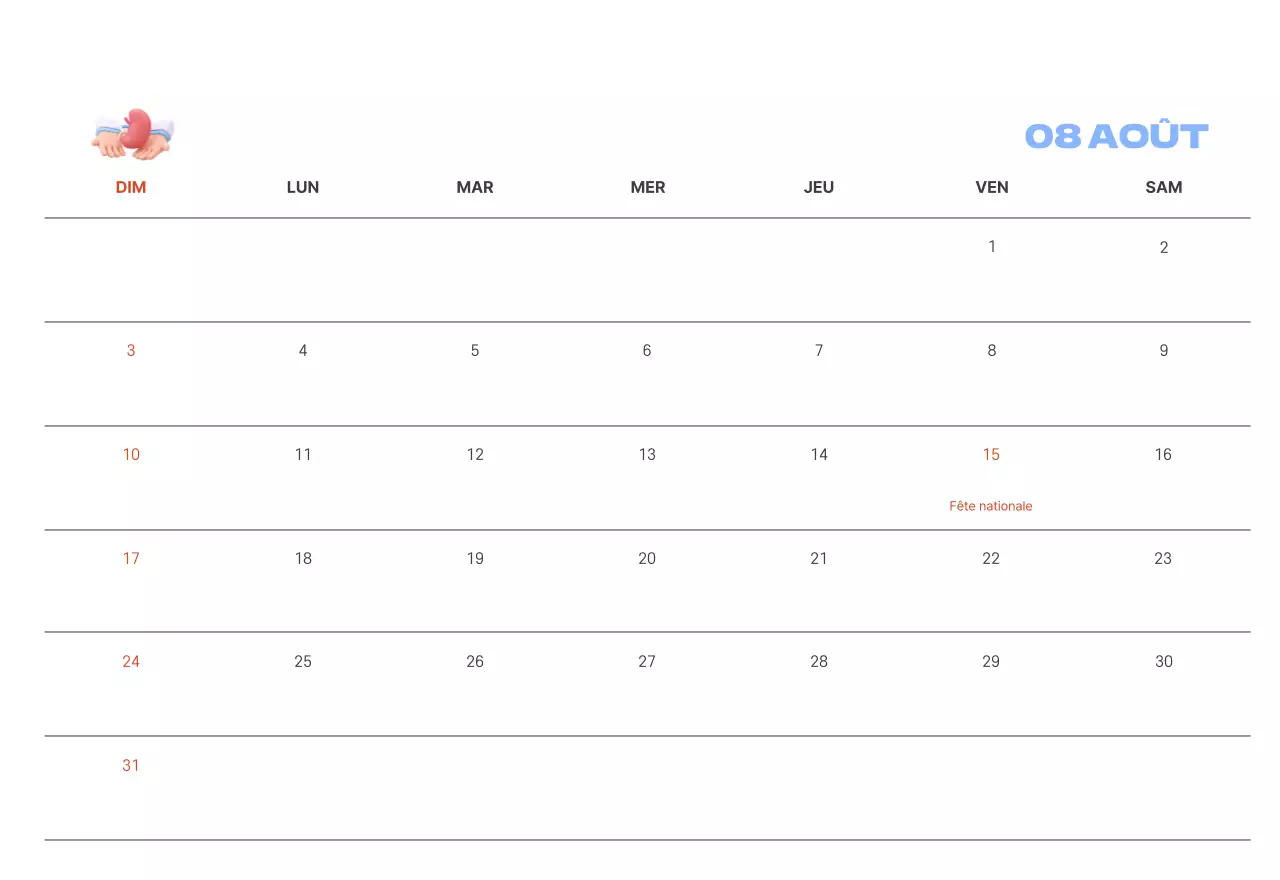This screenshot has width=1280, height=880.
Task: Open the "Fête nationale" holiday label
Action: (991, 506)
